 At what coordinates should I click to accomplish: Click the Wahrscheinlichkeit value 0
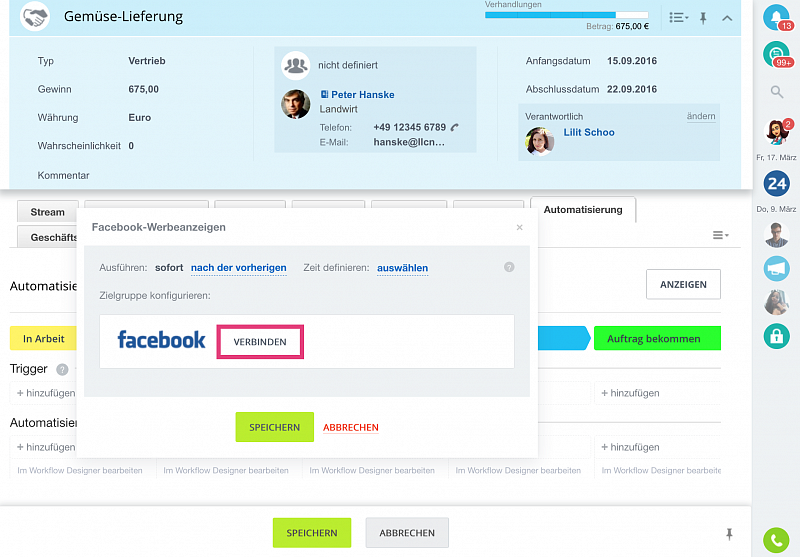131,146
